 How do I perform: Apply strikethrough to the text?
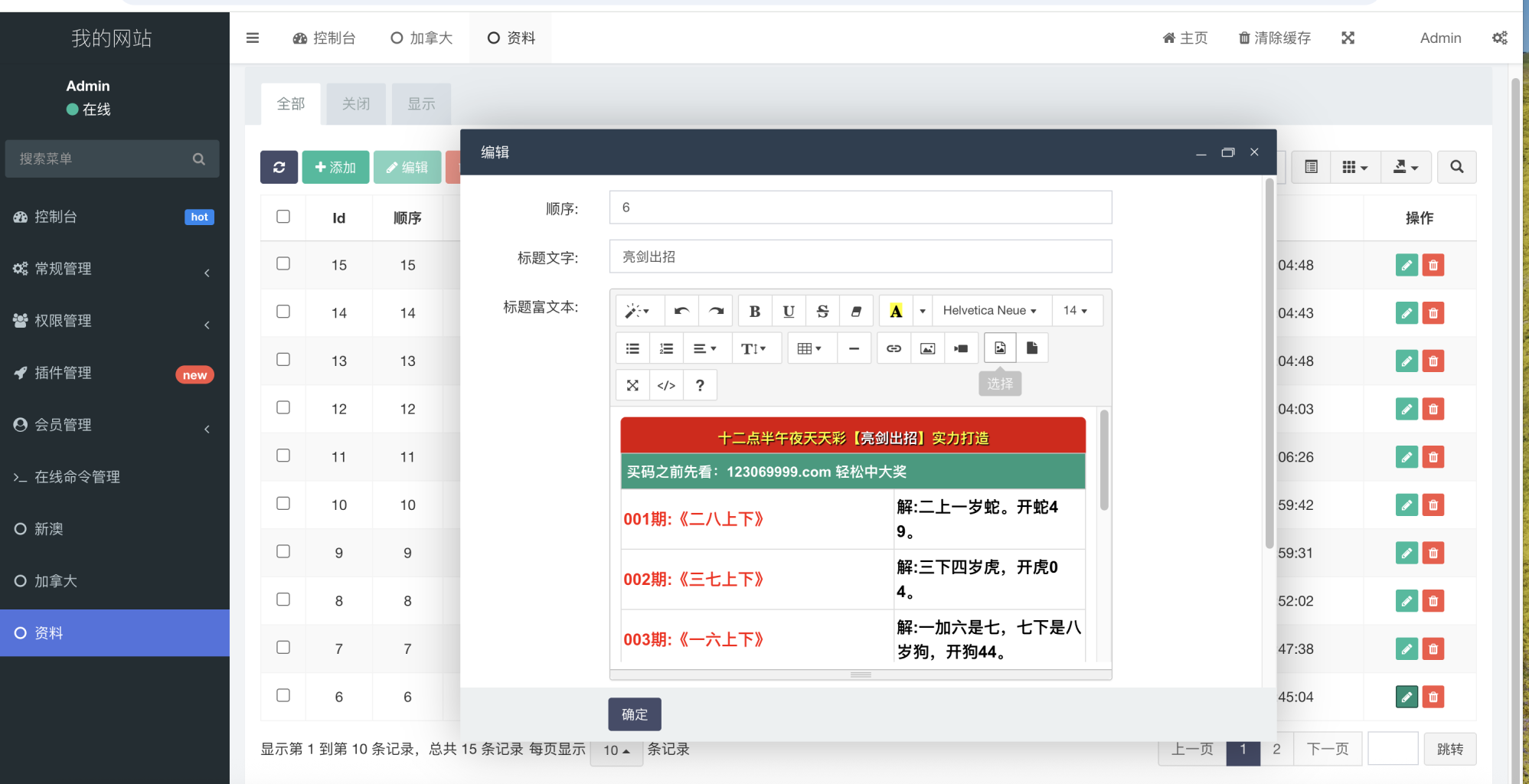[x=822, y=311]
